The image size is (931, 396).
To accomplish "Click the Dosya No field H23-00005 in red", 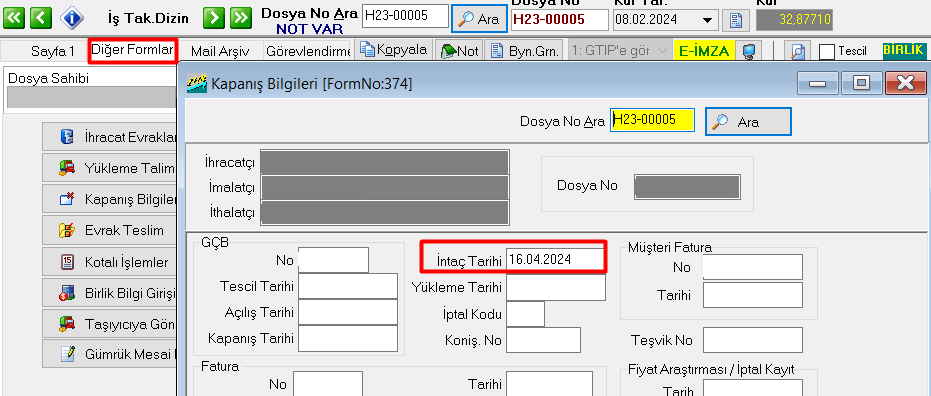I will pyautogui.click(x=559, y=20).
